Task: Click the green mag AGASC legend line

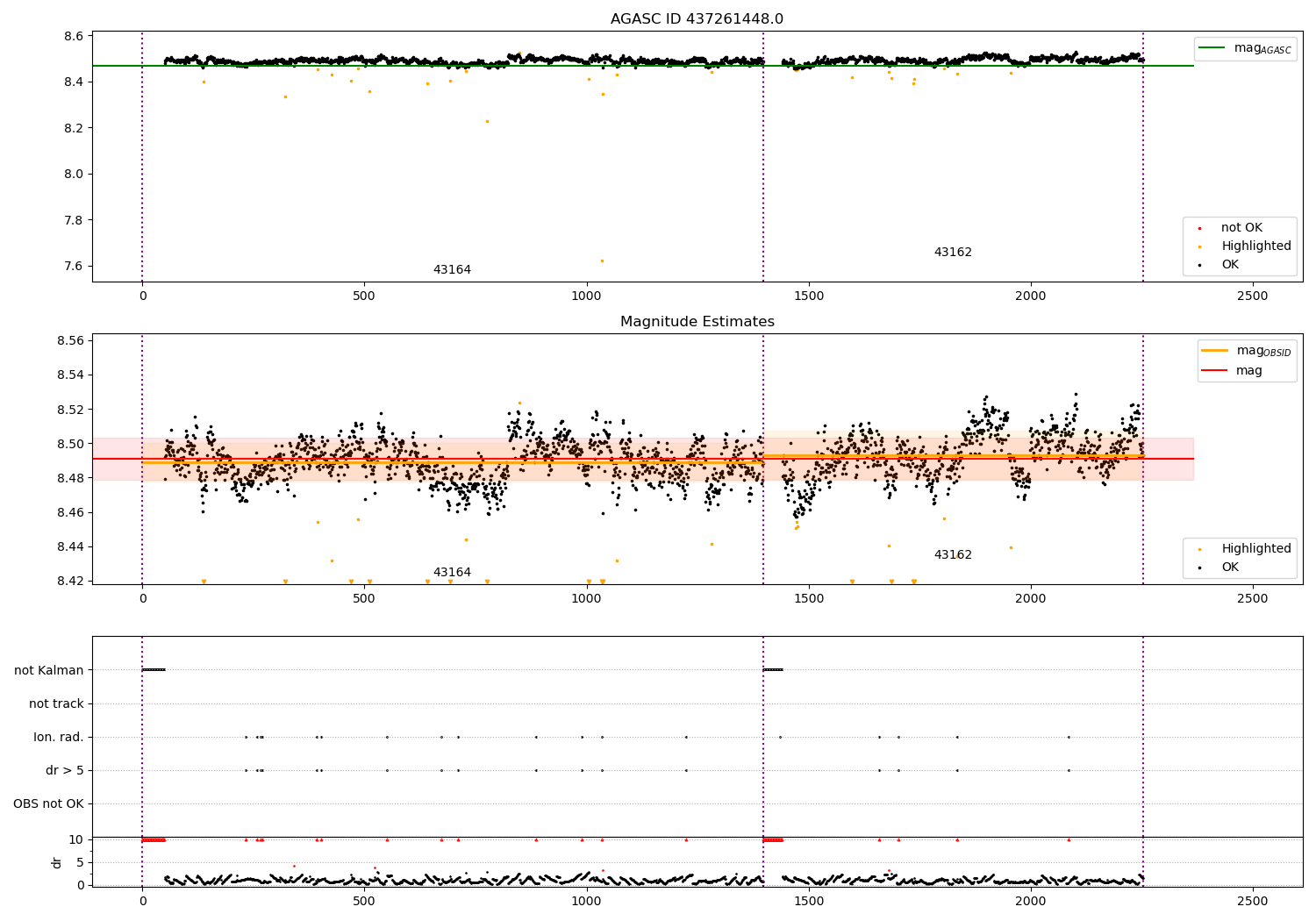Action: click(1213, 48)
